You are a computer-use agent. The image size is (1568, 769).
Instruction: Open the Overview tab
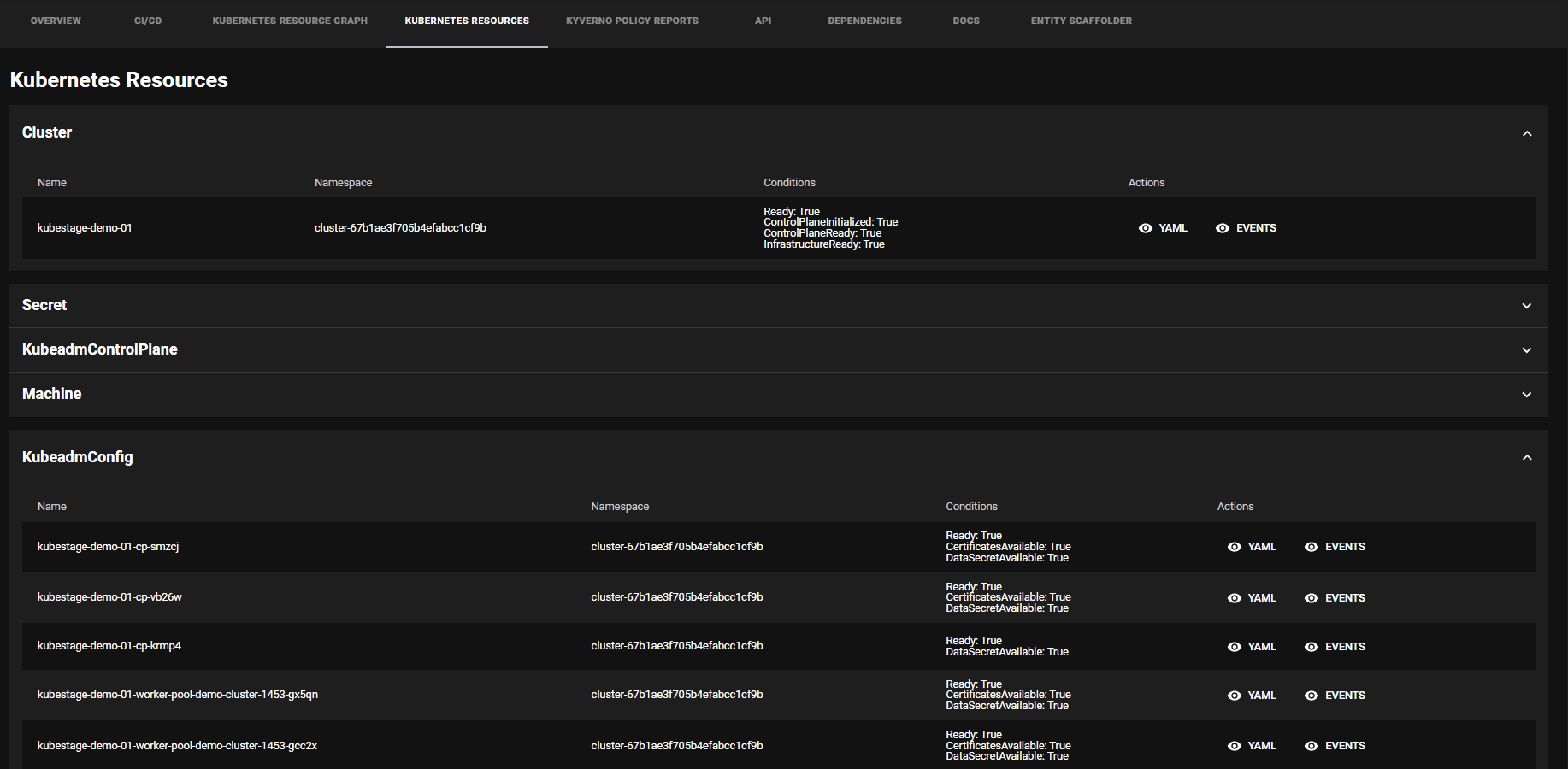(x=56, y=21)
